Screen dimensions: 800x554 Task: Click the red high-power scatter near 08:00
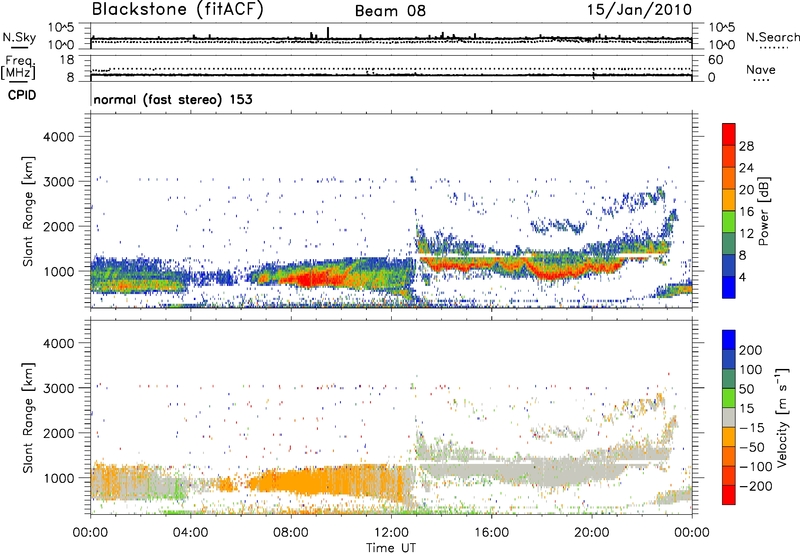[x=311, y=279]
